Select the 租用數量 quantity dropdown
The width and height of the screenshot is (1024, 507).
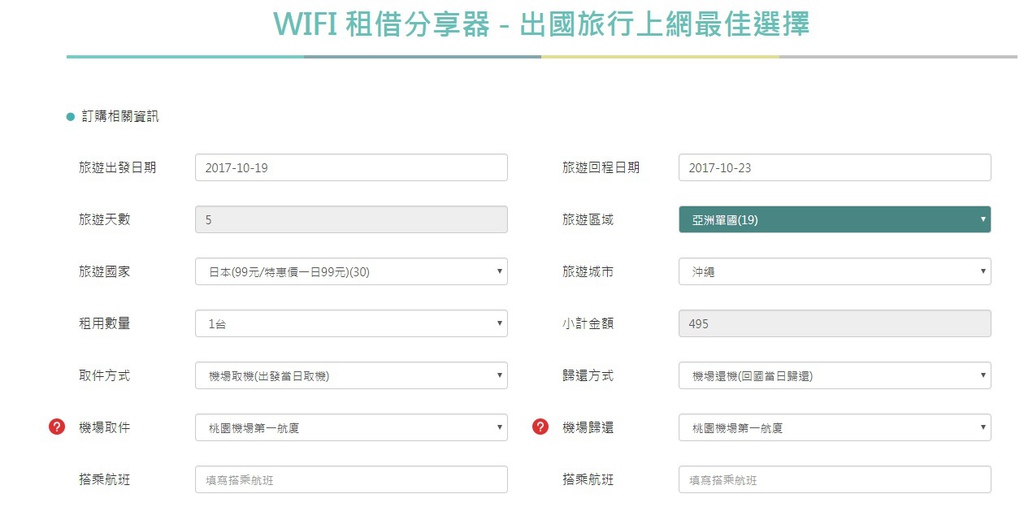[351, 324]
